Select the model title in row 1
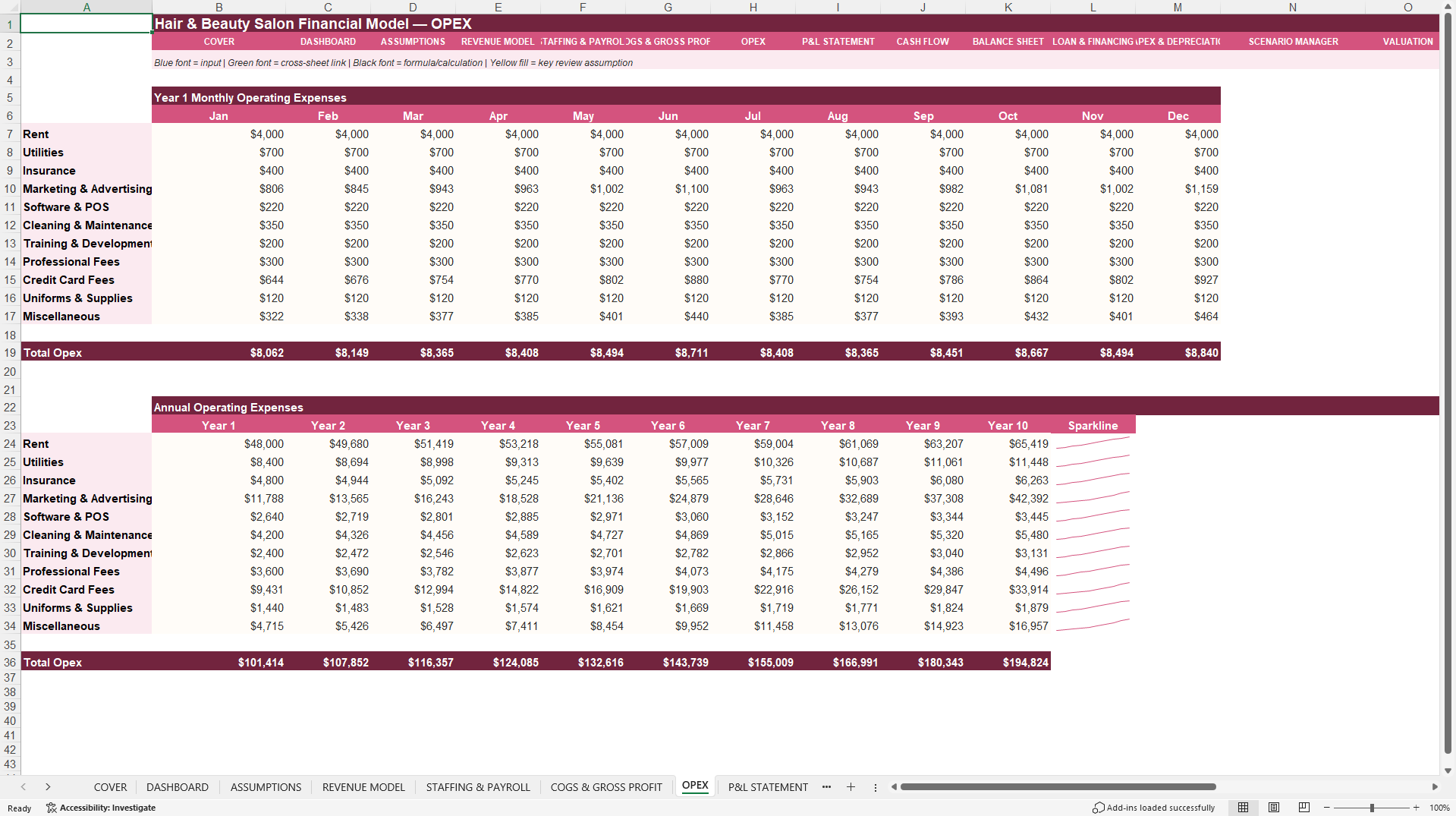1456x816 pixels. [x=313, y=24]
